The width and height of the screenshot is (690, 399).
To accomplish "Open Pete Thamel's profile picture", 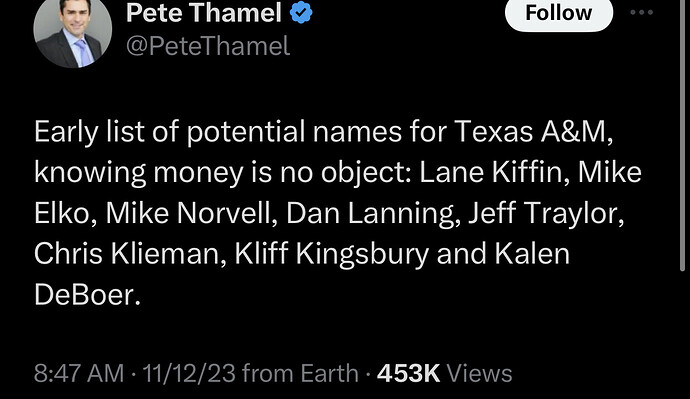I will [x=73, y=32].
